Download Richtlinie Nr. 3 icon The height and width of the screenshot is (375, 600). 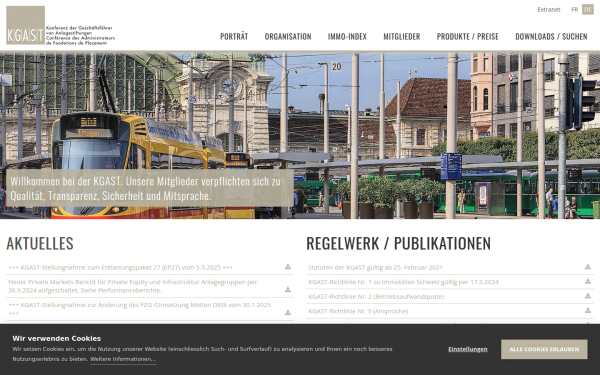tap(588, 310)
